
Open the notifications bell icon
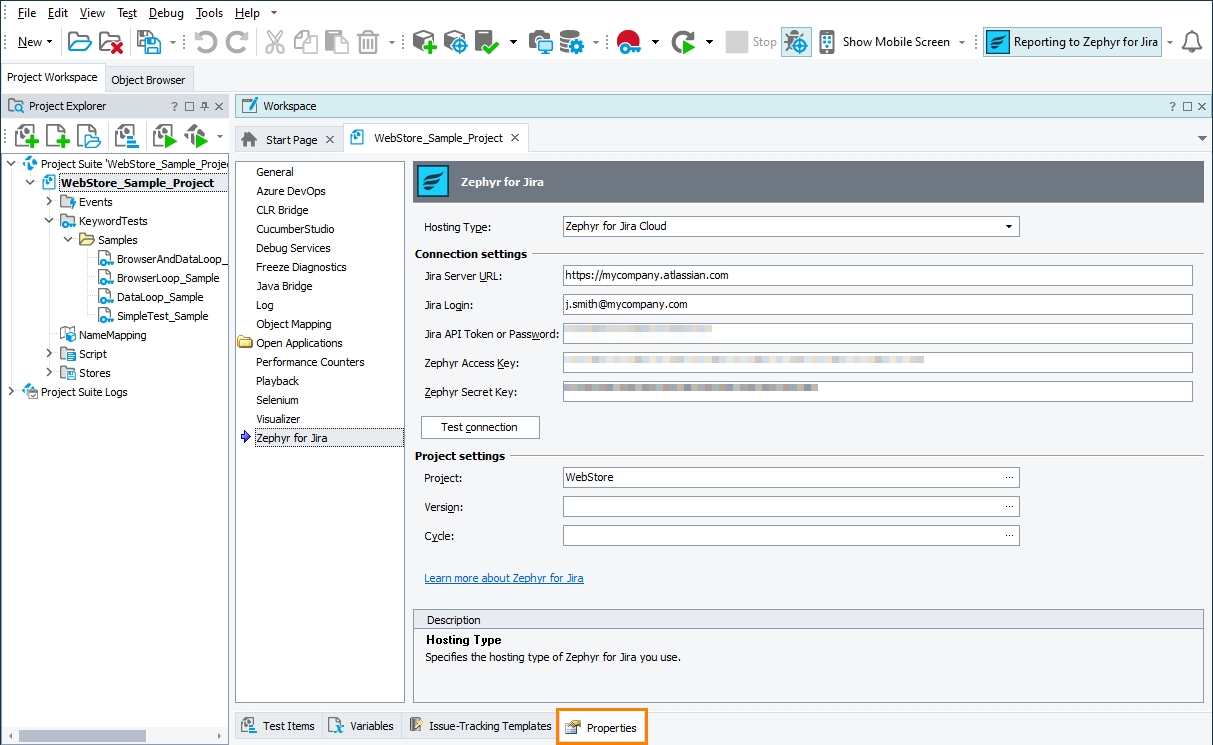tap(1191, 42)
